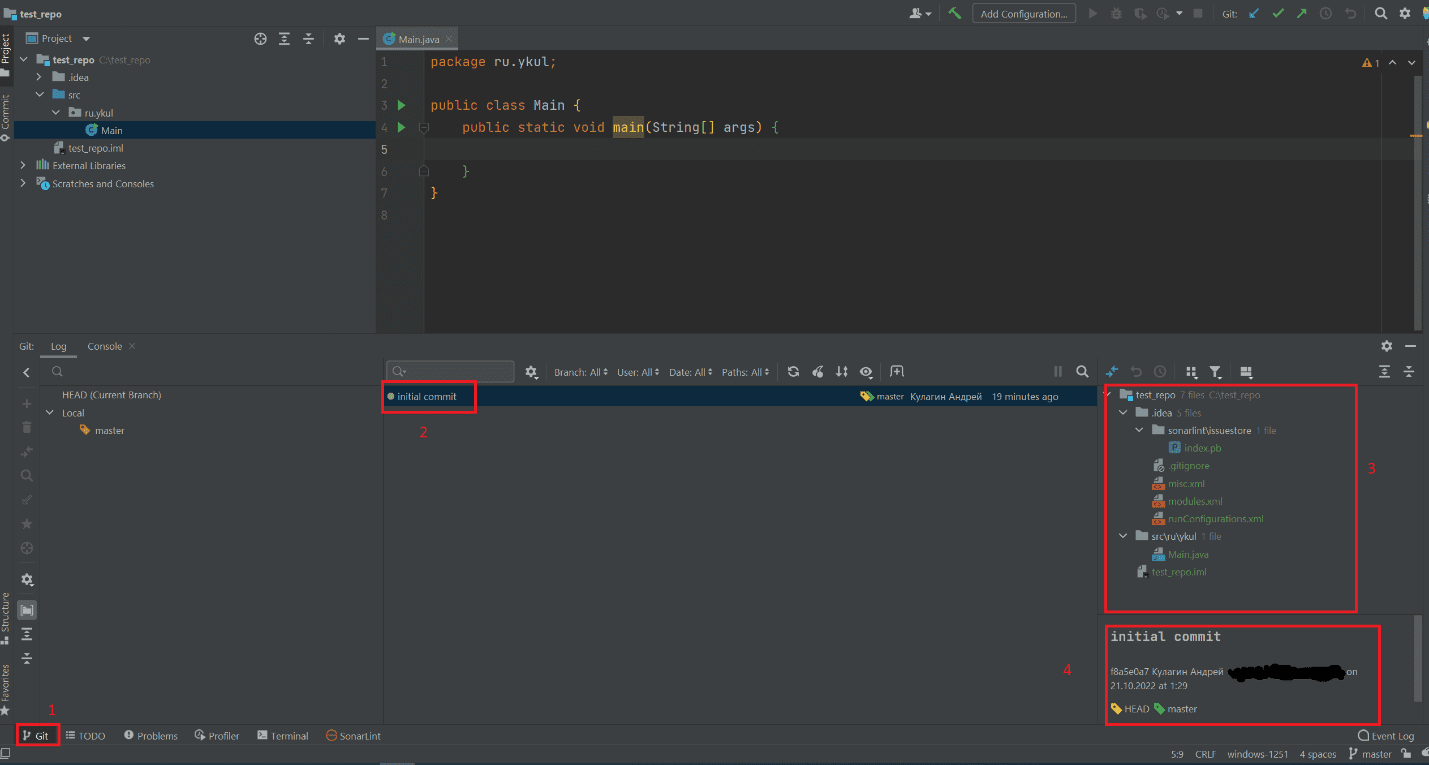1429x765 pixels.
Task: Open the User: All filter dropdown
Action: click(639, 372)
